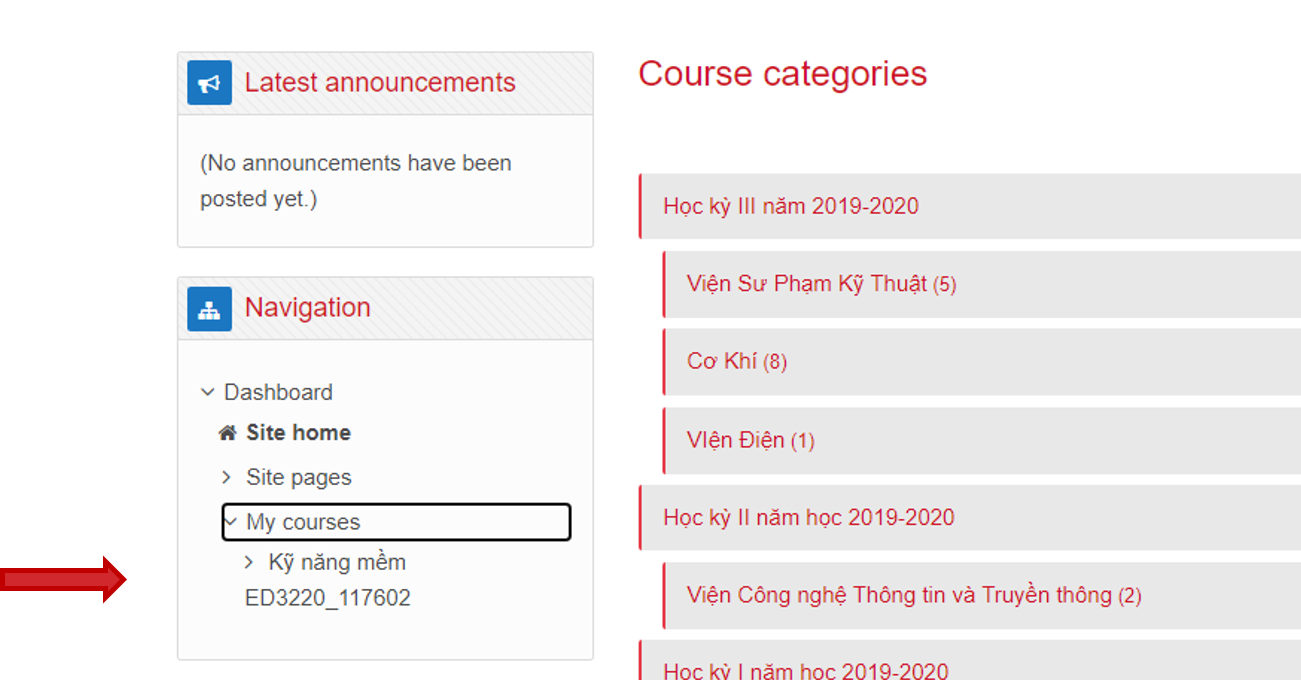Go to the Site home text link
The width and height of the screenshot is (1301, 680).
click(298, 433)
